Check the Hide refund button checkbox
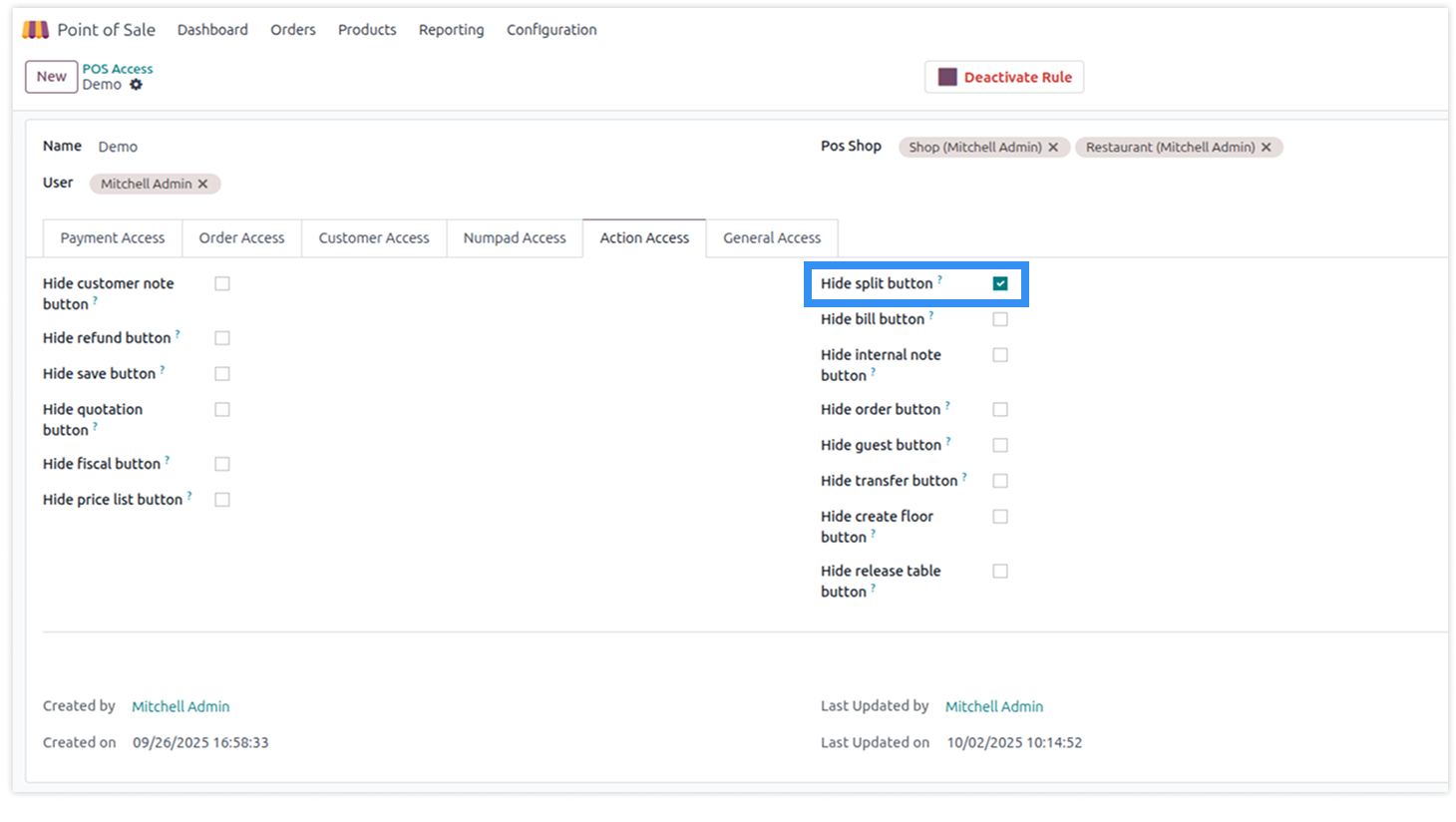 coord(222,338)
